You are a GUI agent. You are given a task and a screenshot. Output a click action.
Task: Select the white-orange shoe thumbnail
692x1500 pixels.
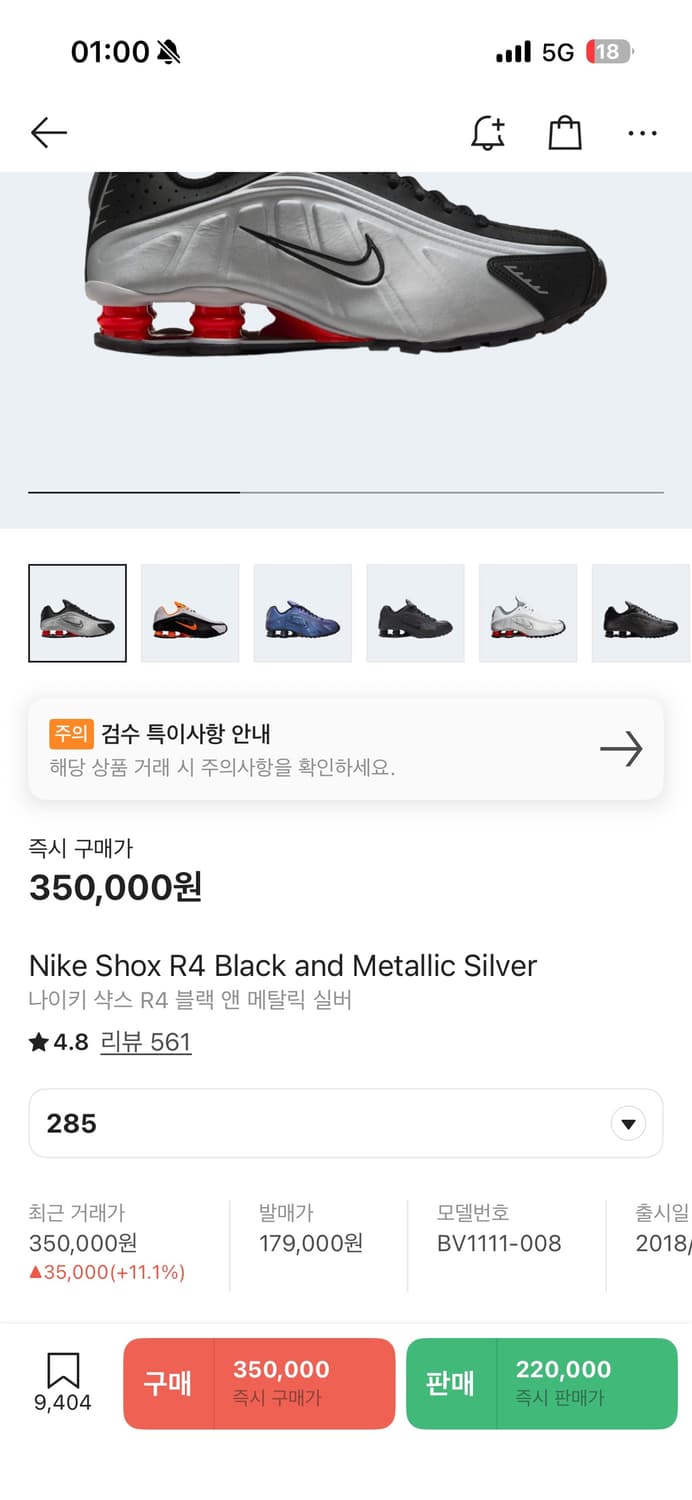pos(190,613)
